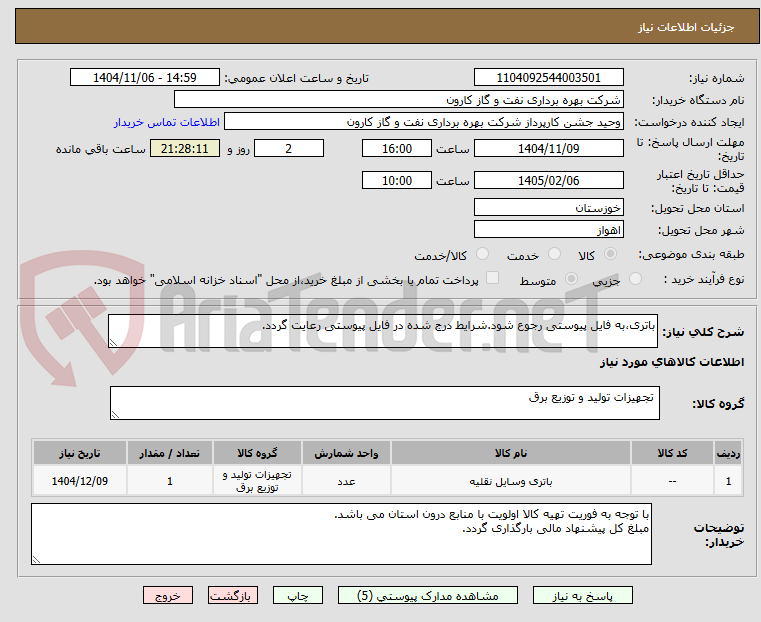761x622 pixels.
Task: Click the announcement date field 1404/11/06 - 14:59
Action: 145,78
